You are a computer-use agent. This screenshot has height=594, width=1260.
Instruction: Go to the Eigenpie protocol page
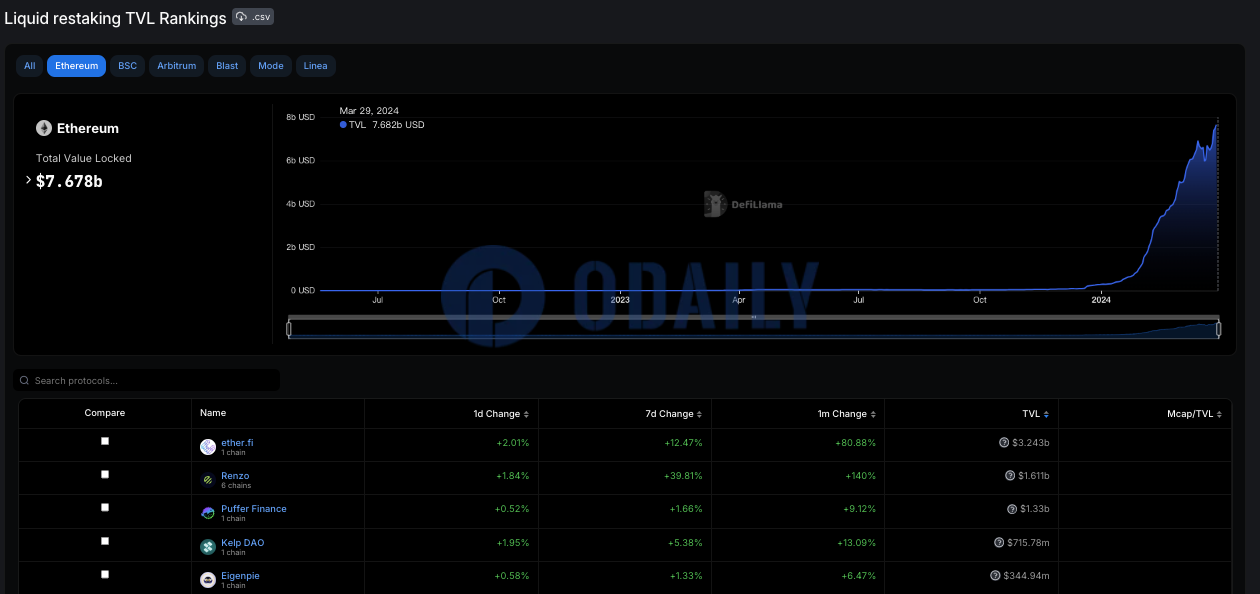click(x=240, y=575)
